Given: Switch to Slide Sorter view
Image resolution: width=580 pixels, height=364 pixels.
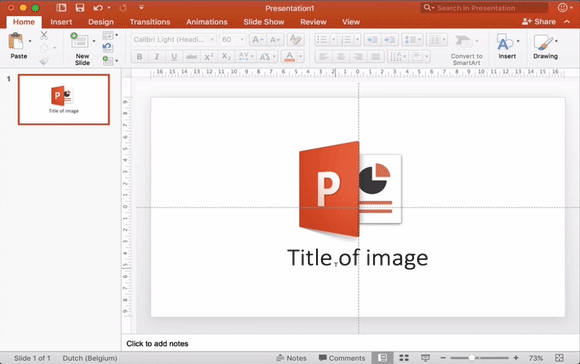Looking at the screenshot, I should click(404, 358).
